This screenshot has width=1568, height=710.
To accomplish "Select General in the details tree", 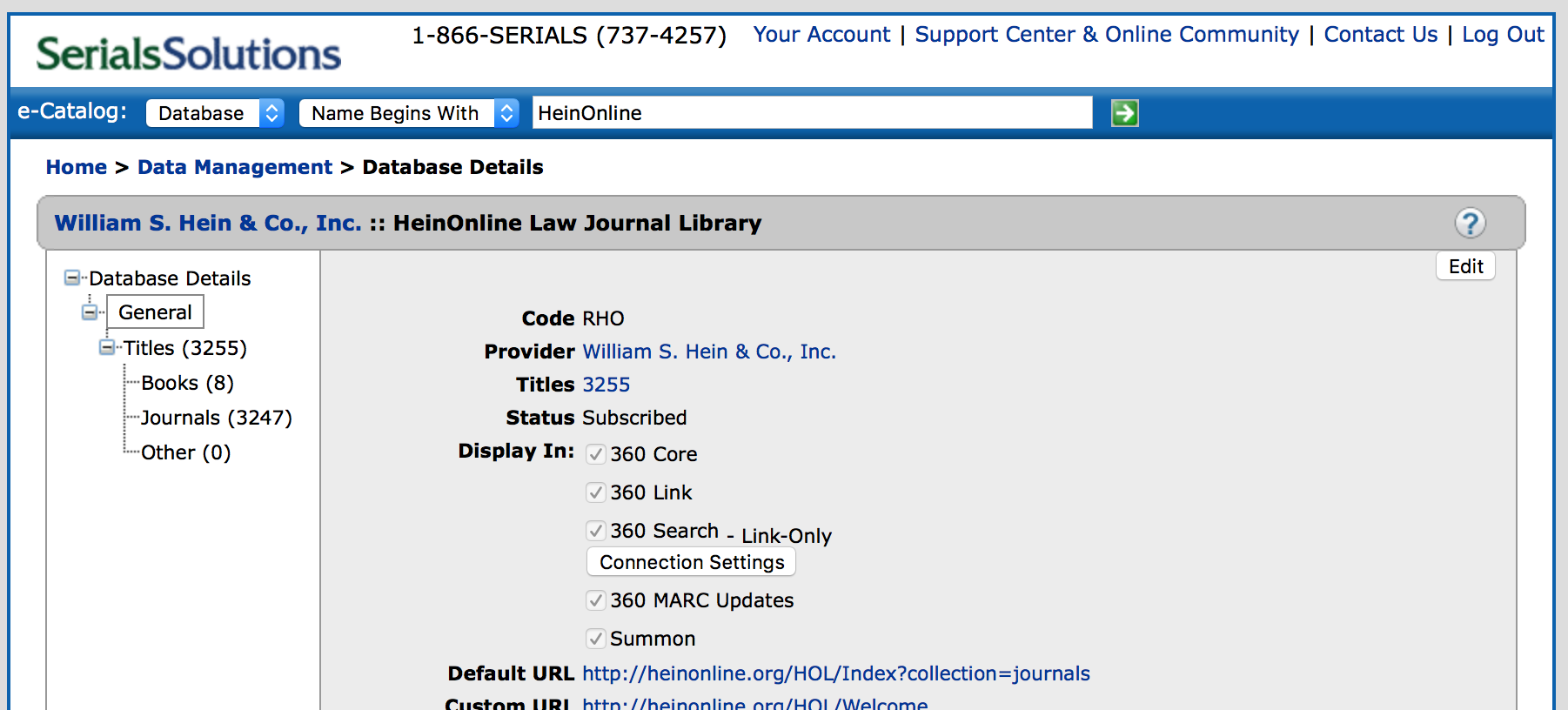I will pyautogui.click(x=155, y=312).
